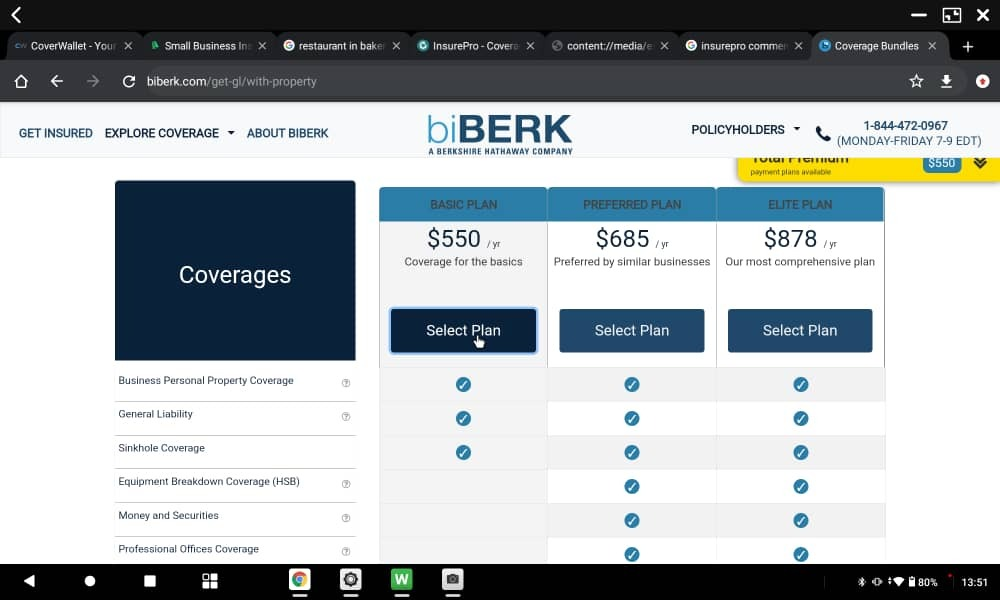Reload the biberk page
The image size is (1000, 600).
coord(129,82)
